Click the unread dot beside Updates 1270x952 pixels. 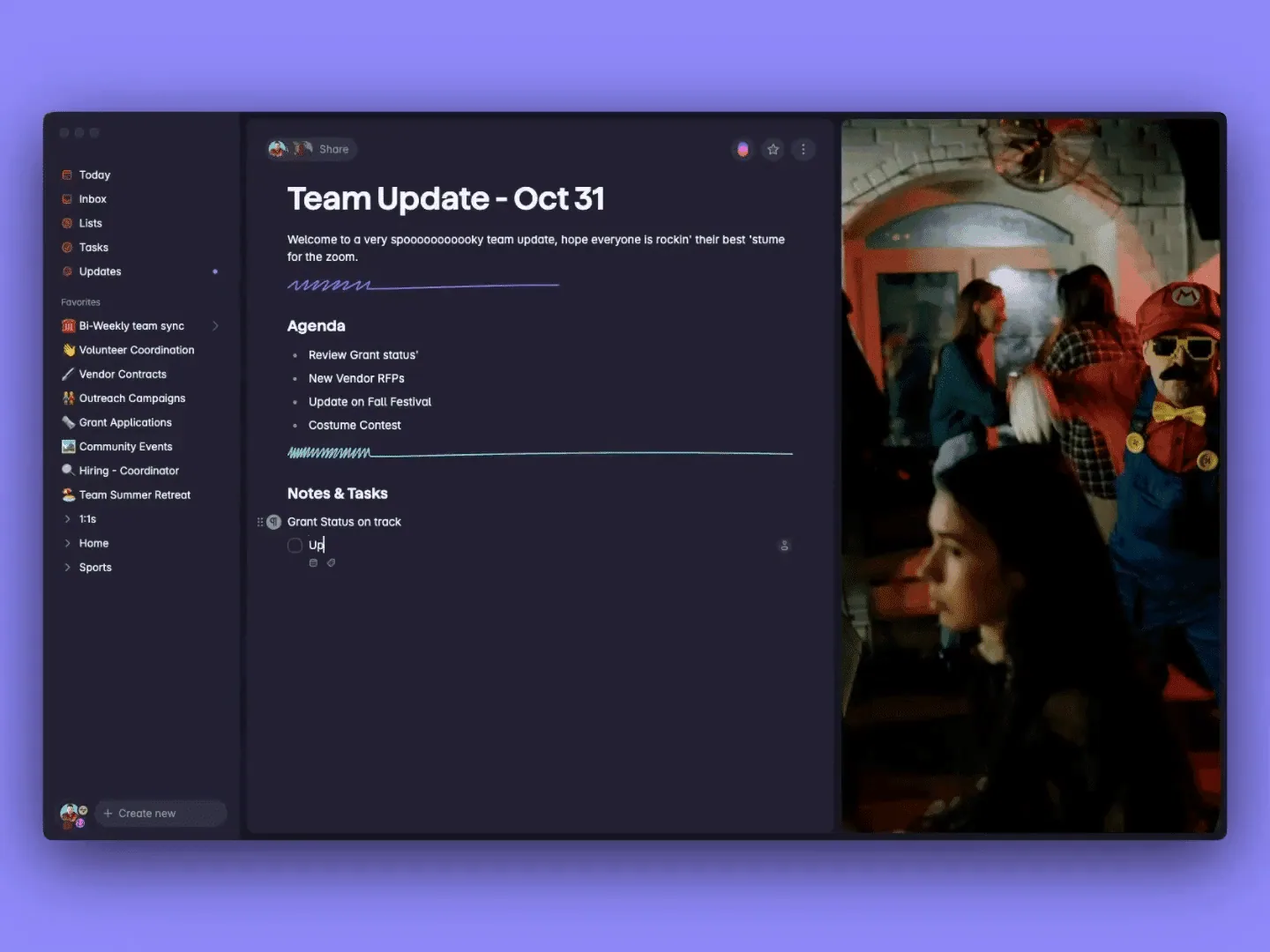pos(215,271)
